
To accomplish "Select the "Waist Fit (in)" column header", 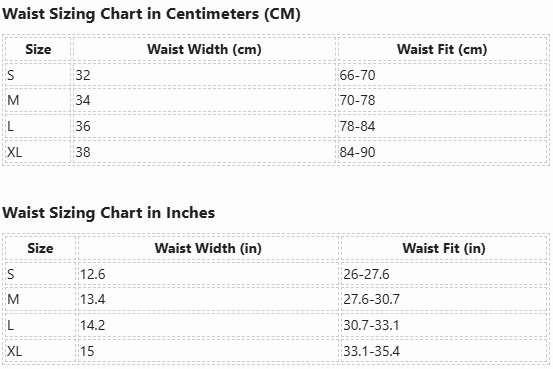I will click(444, 248).
